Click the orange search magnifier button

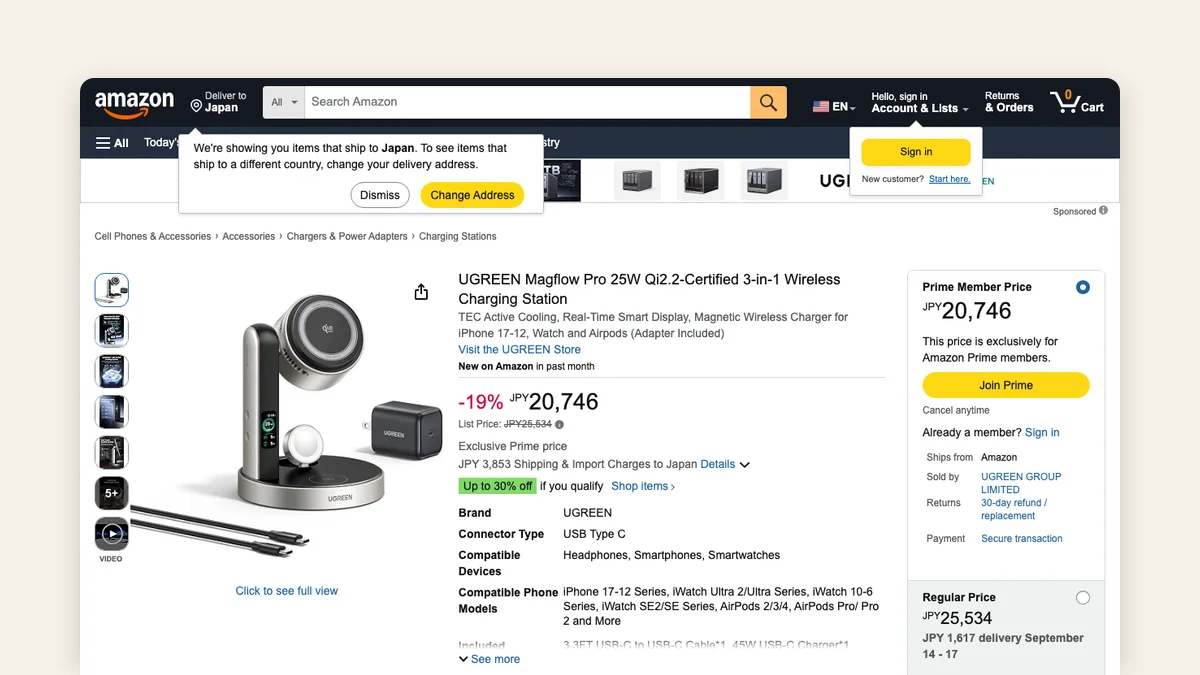(x=768, y=102)
